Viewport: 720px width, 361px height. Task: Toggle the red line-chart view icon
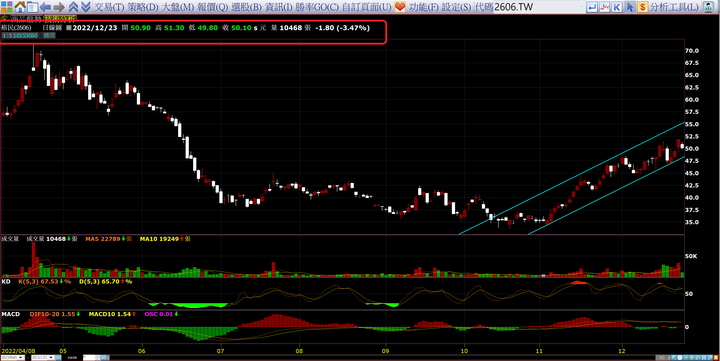[x=604, y=7]
